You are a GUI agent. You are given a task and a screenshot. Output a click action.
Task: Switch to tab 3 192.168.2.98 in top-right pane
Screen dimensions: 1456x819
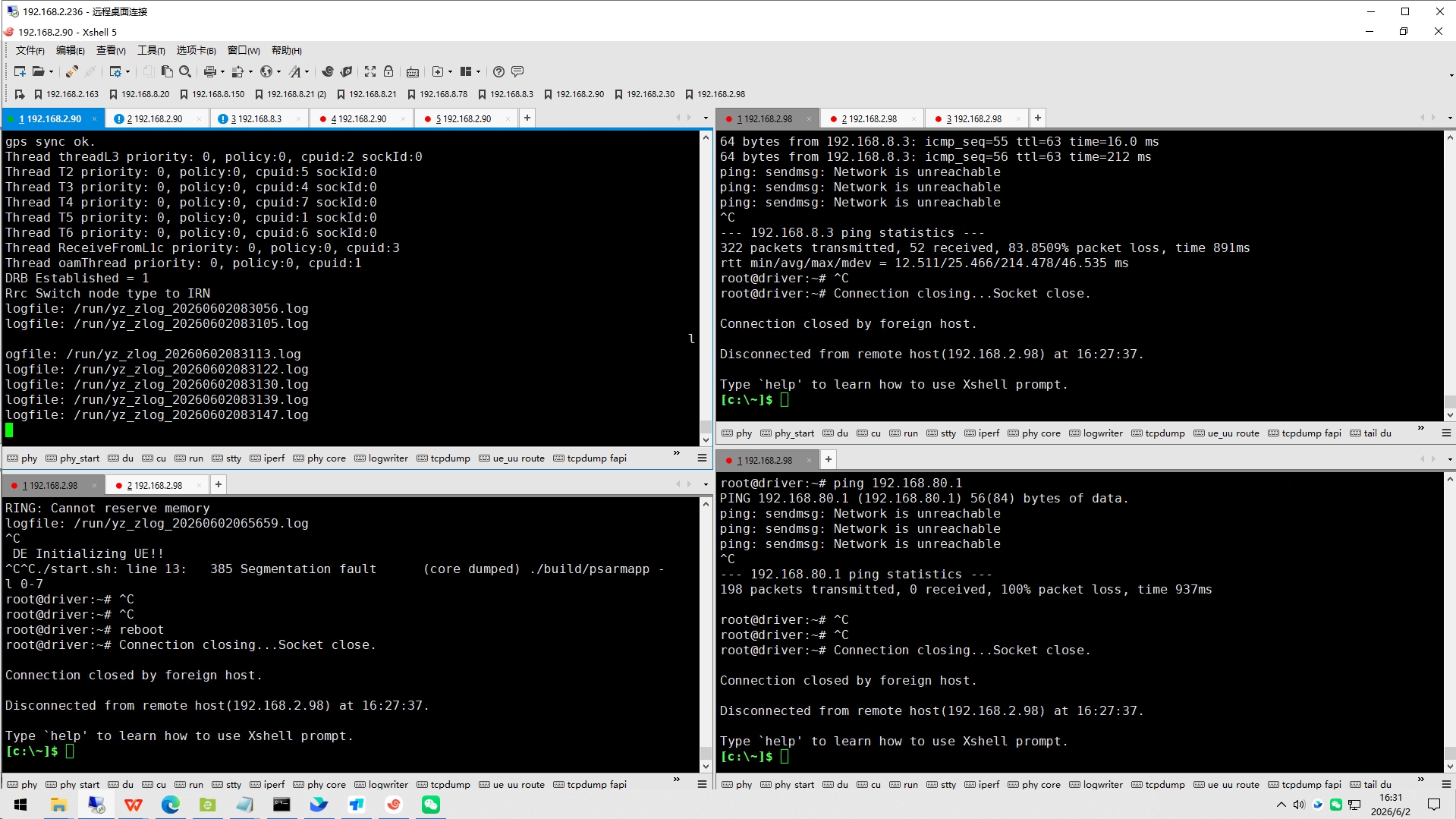pyautogui.click(x=974, y=119)
